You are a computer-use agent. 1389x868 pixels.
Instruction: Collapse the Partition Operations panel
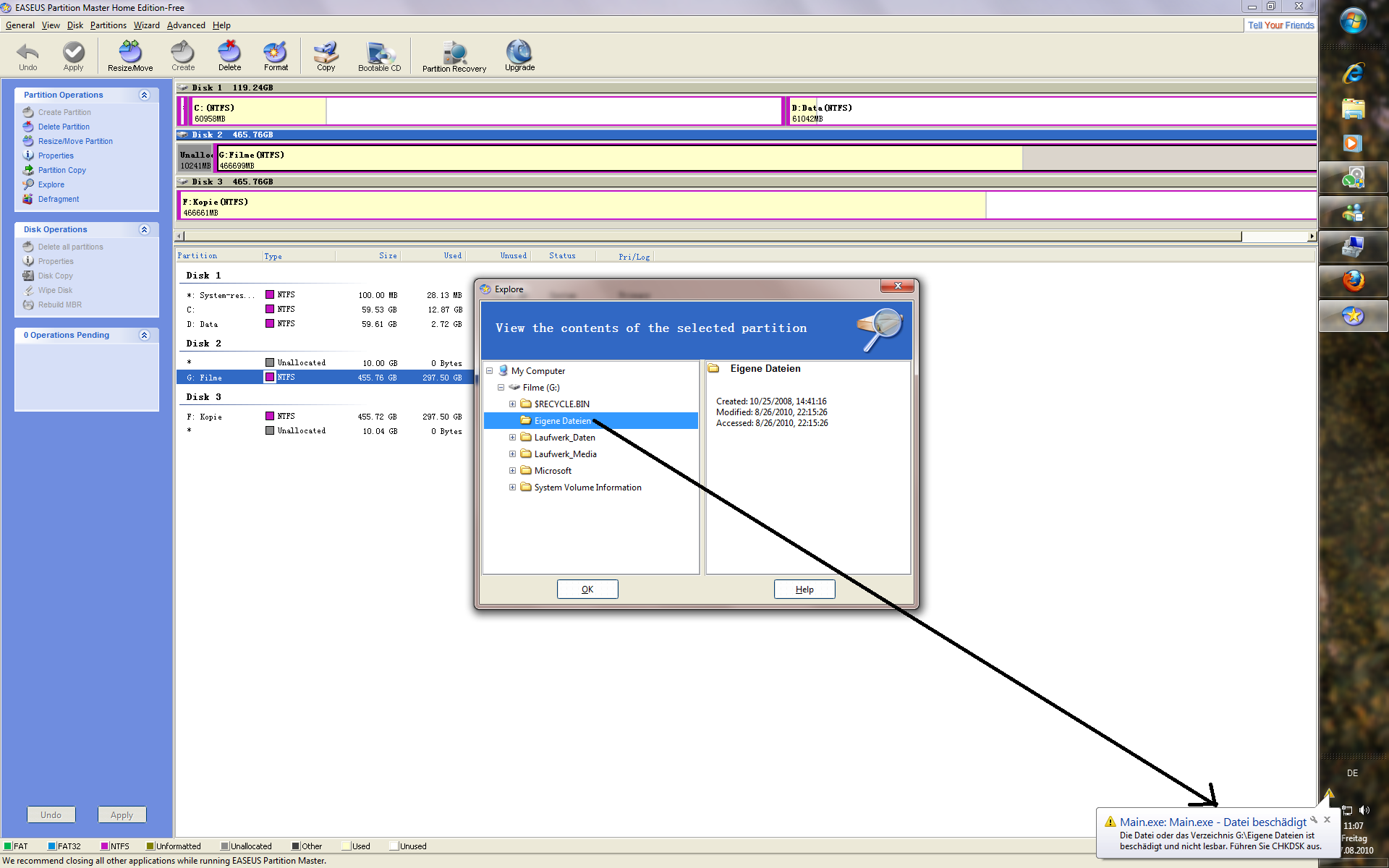click(x=144, y=95)
